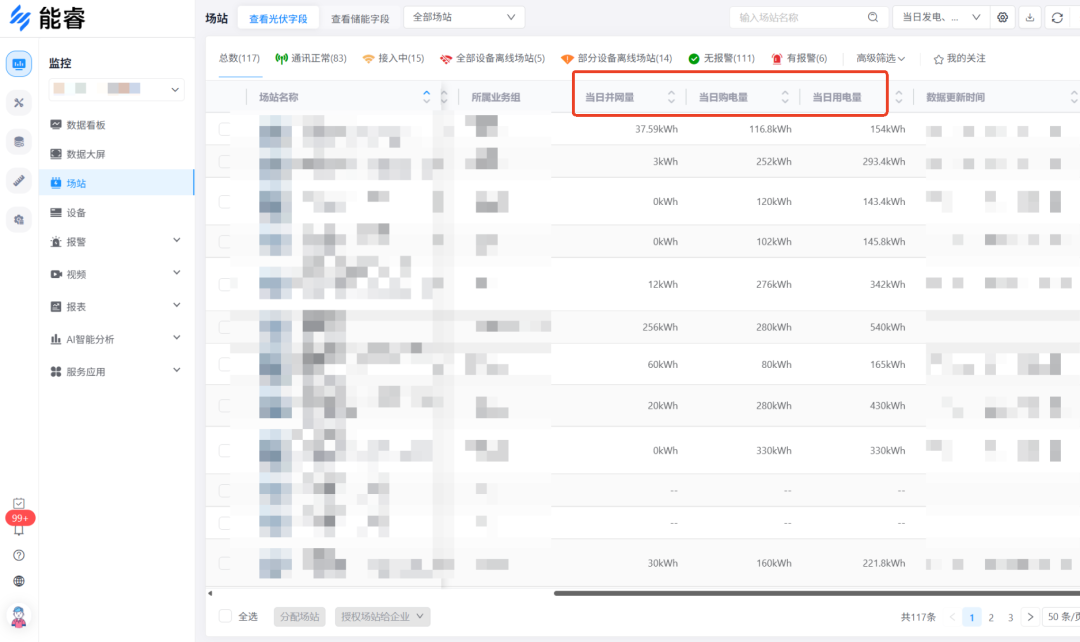Check the 全选 checkbox at the bottom
This screenshot has height=642, width=1080.
[x=225, y=617]
